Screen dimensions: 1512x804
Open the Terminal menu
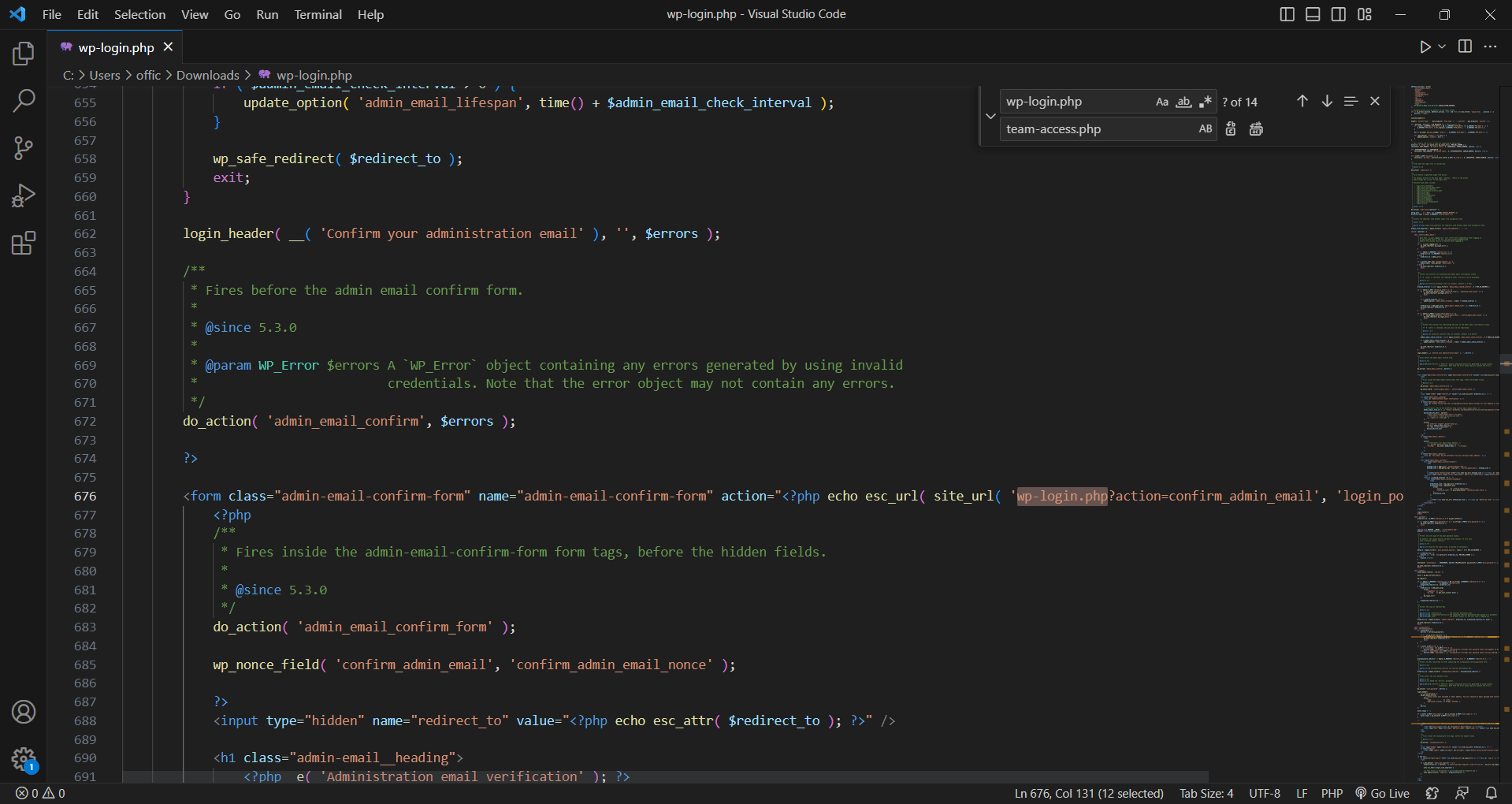(318, 14)
